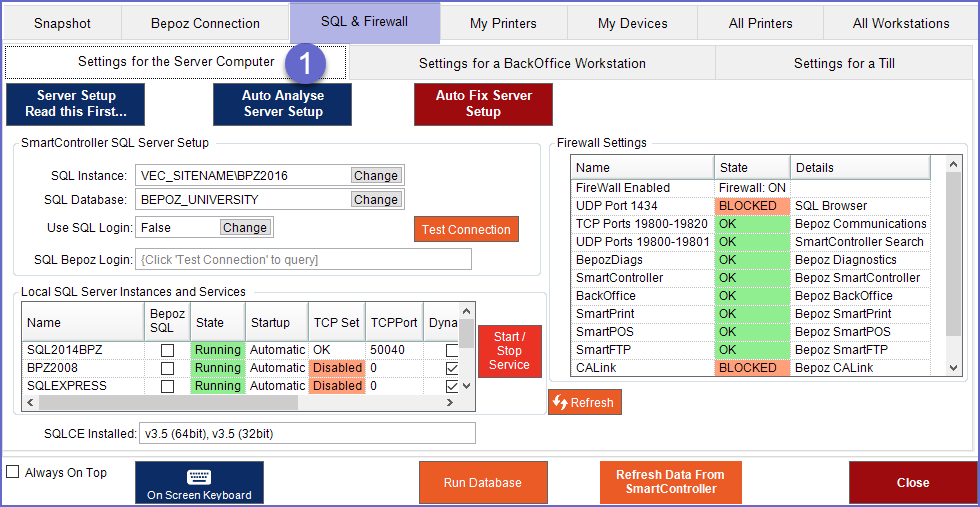This screenshot has height=507, width=980.
Task: Click Auto Fix Server Setup
Action: 483,104
